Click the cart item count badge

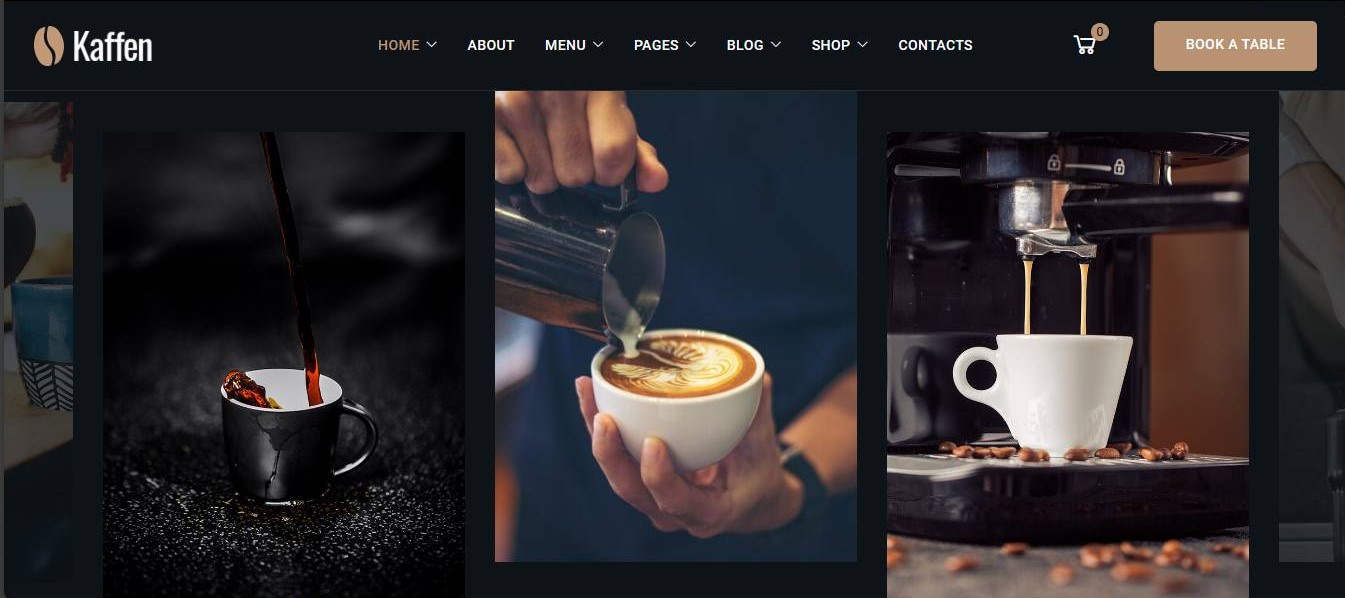[x=1100, y=32]
